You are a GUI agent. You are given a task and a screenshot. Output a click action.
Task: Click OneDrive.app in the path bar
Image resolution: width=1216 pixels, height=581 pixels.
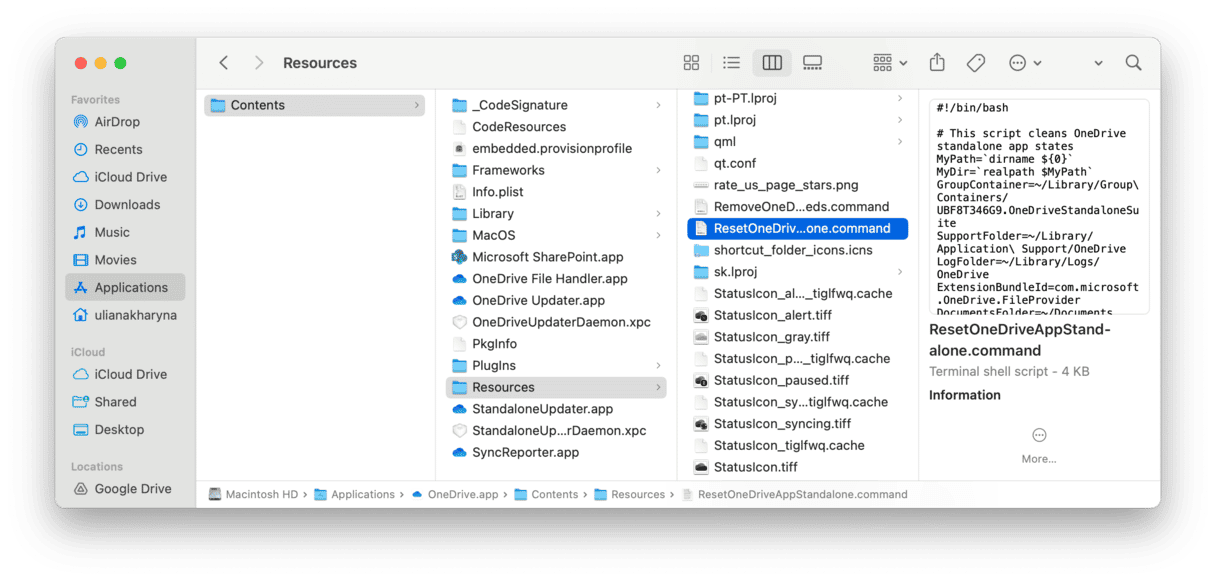[457, 494]
